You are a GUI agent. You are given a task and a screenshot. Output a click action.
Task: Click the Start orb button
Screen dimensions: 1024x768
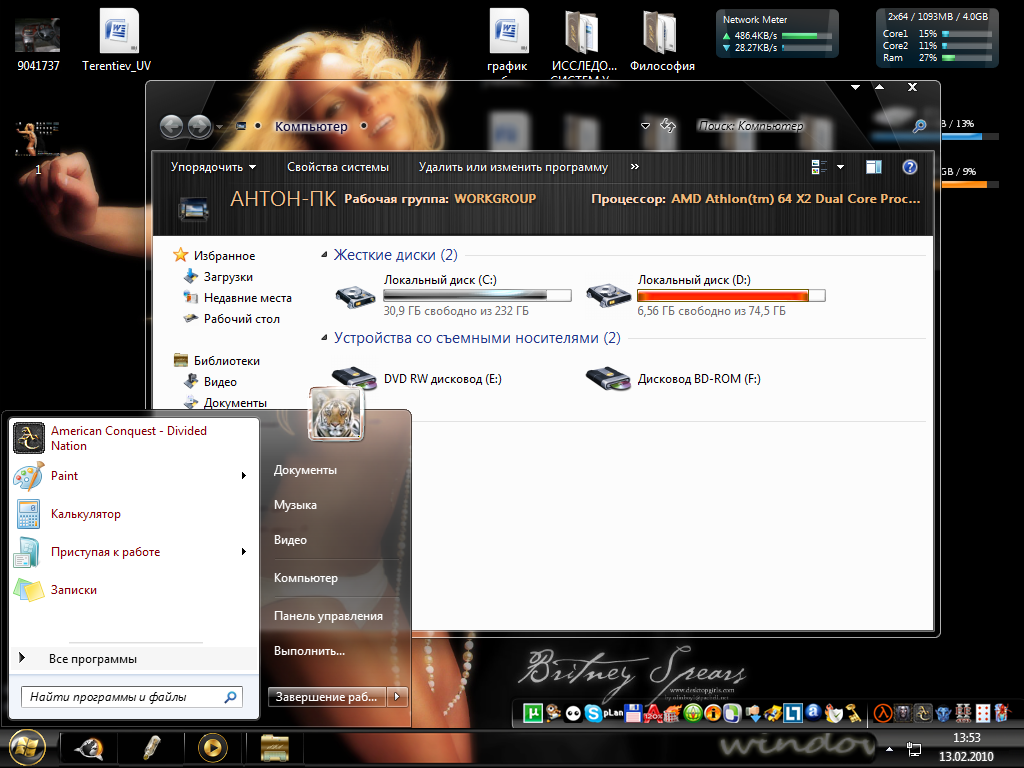(x=27, y=747)
